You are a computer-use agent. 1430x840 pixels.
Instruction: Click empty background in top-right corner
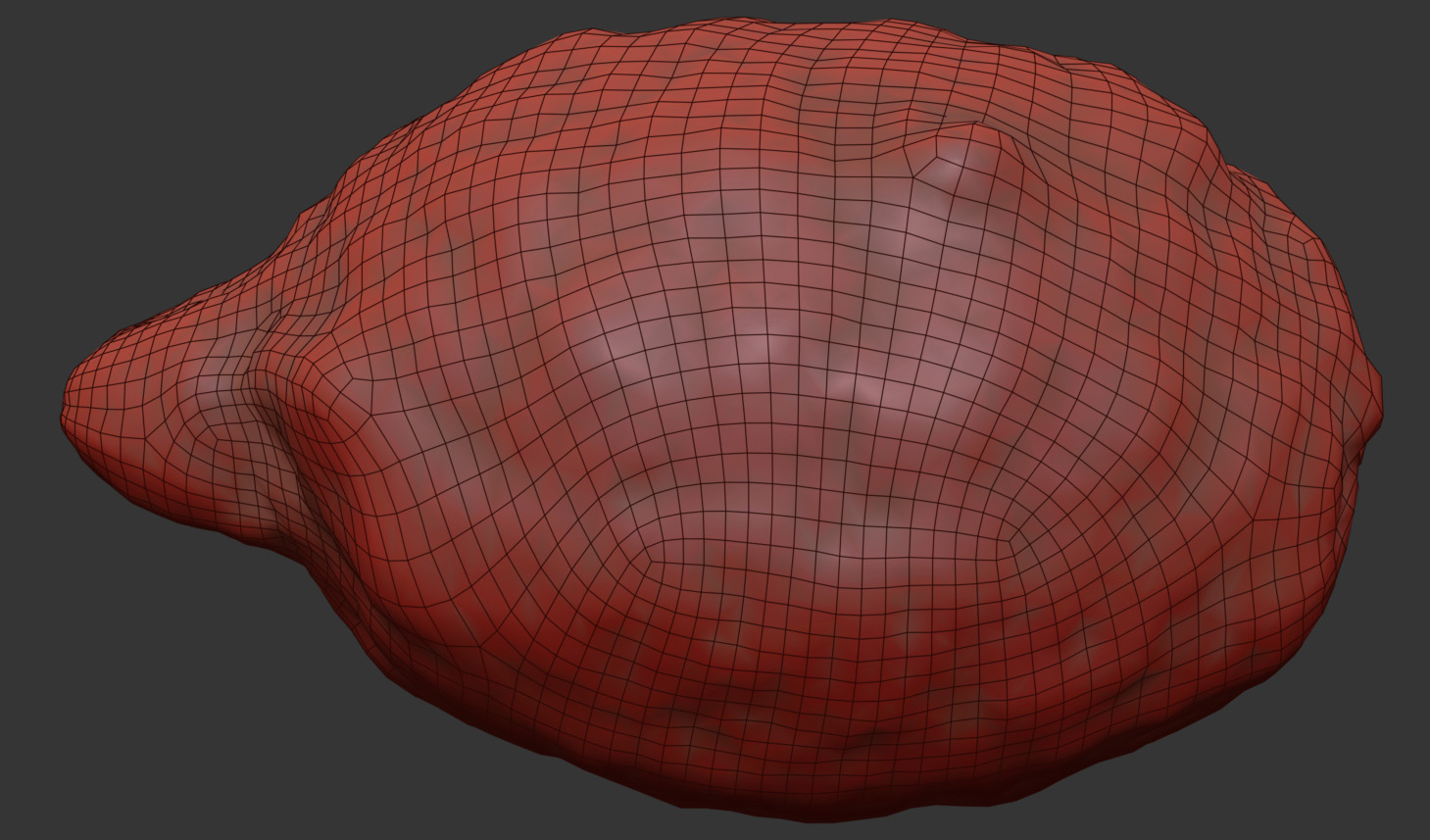pyautogui.click(x=1362, y=59)
